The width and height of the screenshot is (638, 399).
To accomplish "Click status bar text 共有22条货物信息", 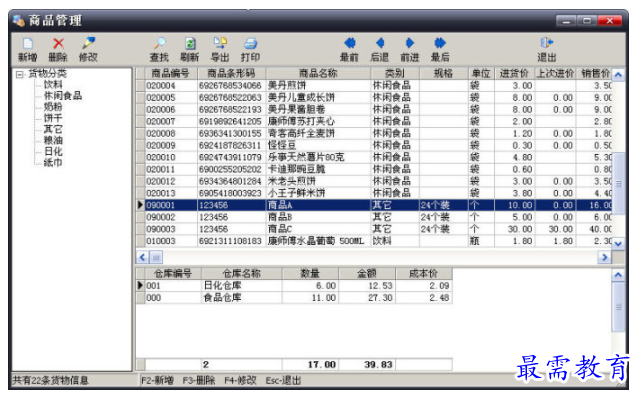I will [x=50, y=381].
